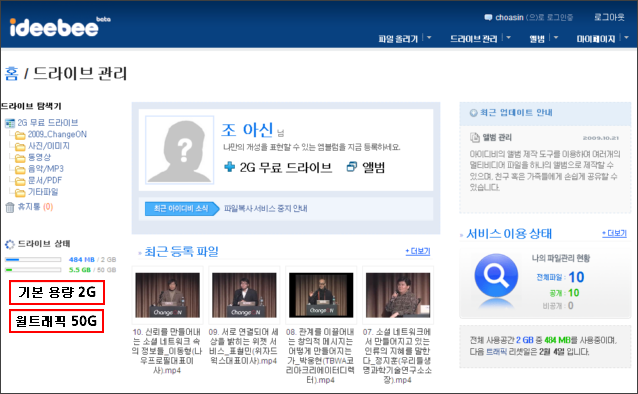Open the 파일복사 서비스 중지 안내 notice
The height and width of the screenshot is (394, 638).
[x=266, y=208]
